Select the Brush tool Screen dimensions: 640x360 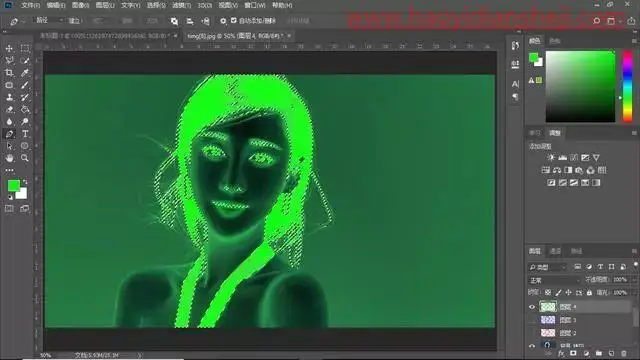25,85
